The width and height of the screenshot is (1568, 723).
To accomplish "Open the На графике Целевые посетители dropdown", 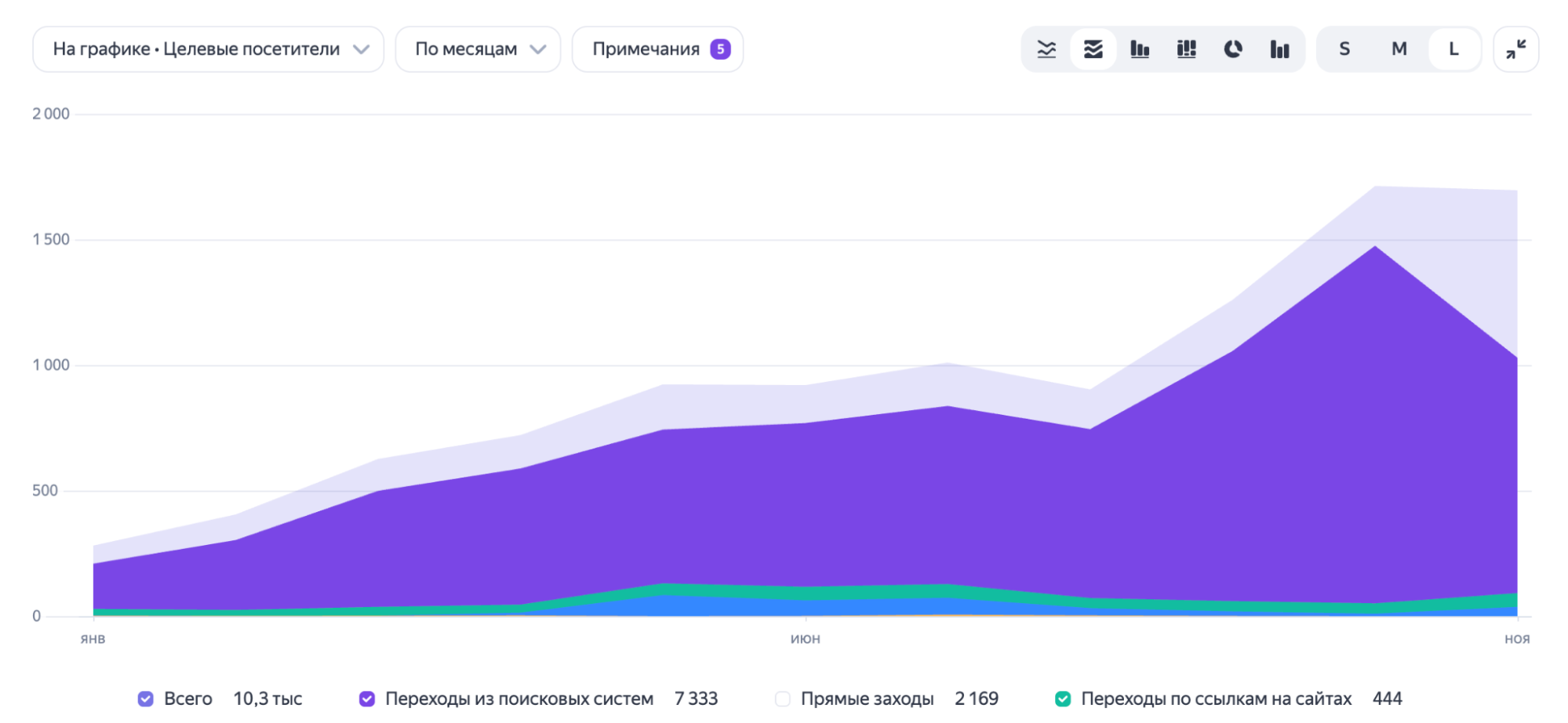I will 208,49.
